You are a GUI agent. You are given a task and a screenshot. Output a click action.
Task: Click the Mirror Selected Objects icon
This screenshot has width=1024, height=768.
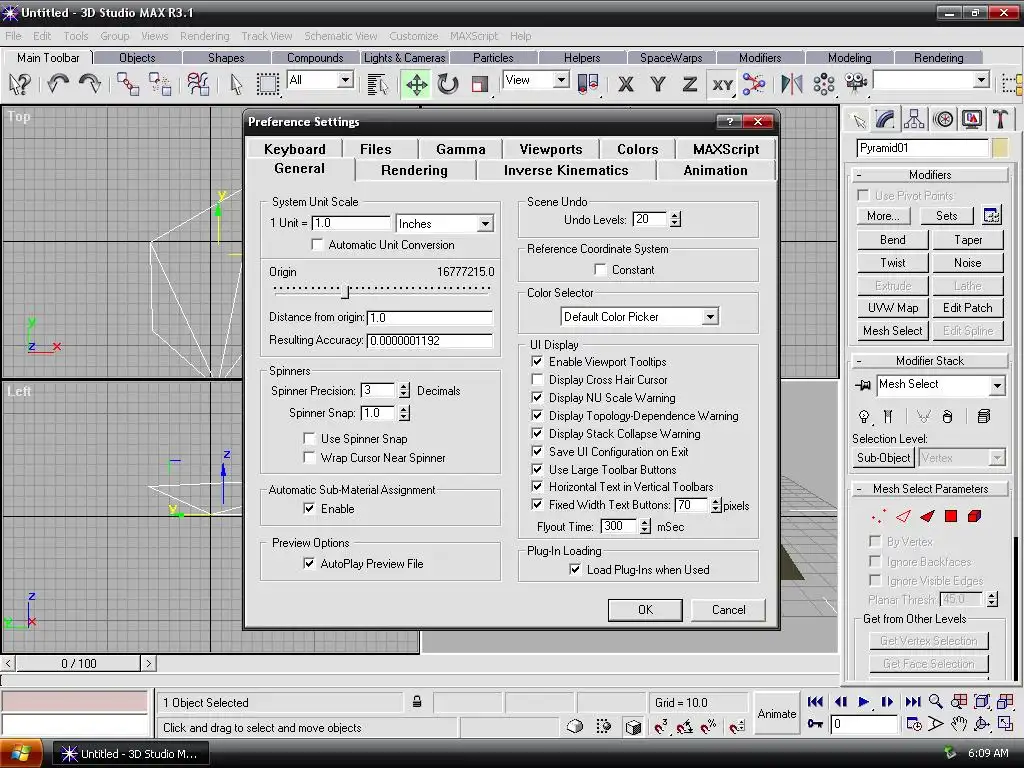[792, 84]
